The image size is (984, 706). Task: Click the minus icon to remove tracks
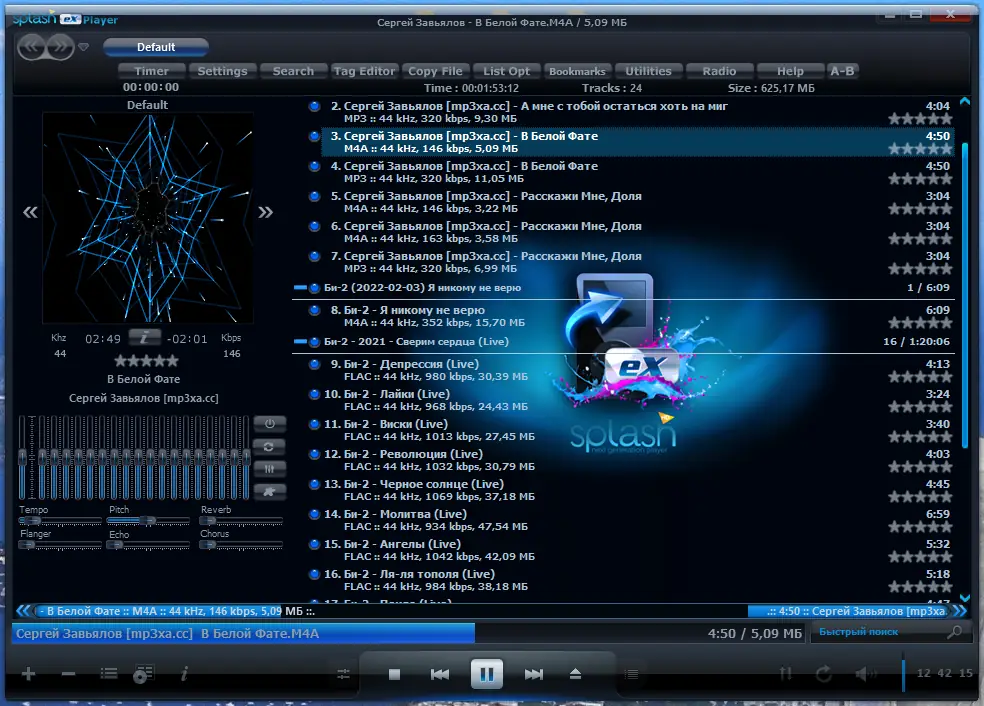pyautogui.click(x=68, y=674)
